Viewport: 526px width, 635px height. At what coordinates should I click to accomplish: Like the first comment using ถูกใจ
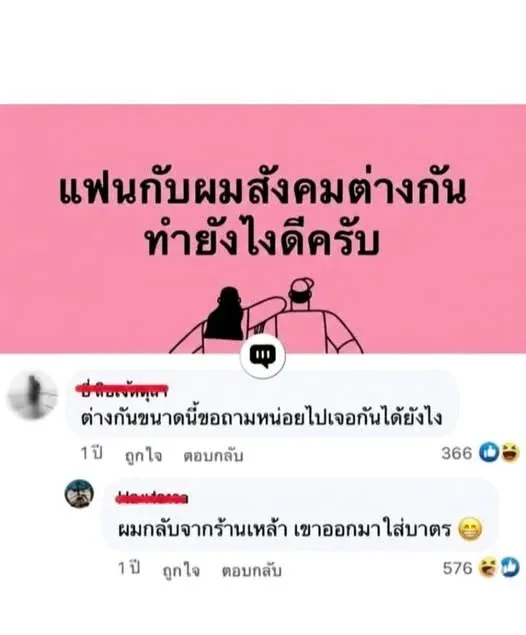(x=144, y=456)
